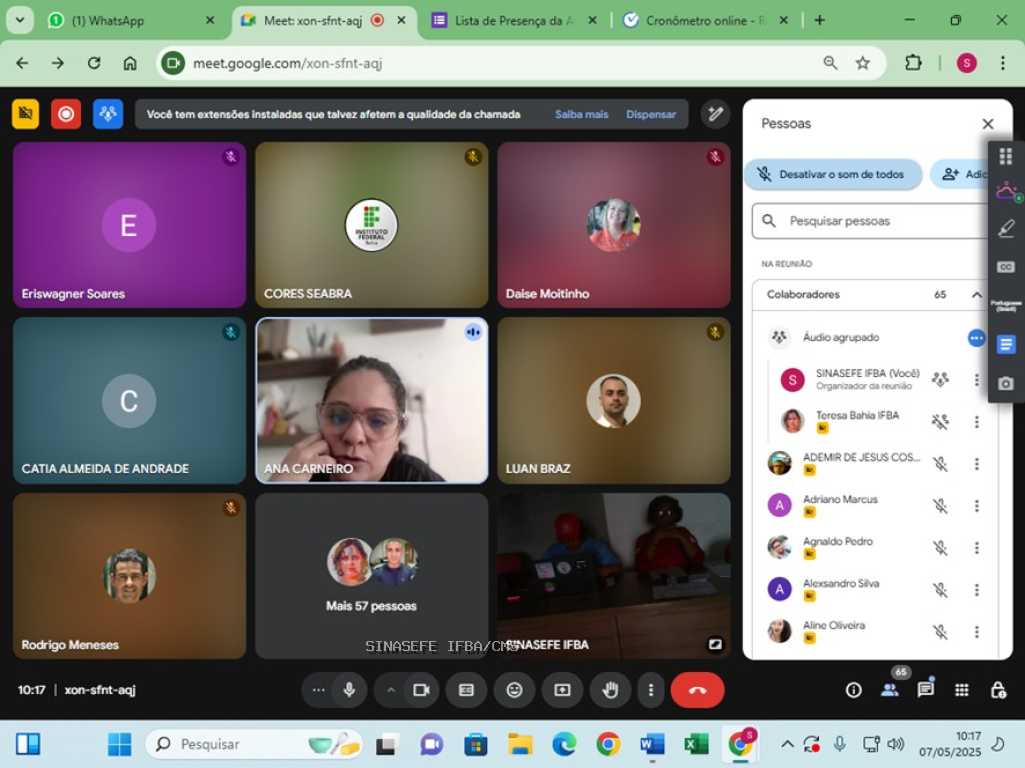Open the visual effects wand icon

click(716, 114)
